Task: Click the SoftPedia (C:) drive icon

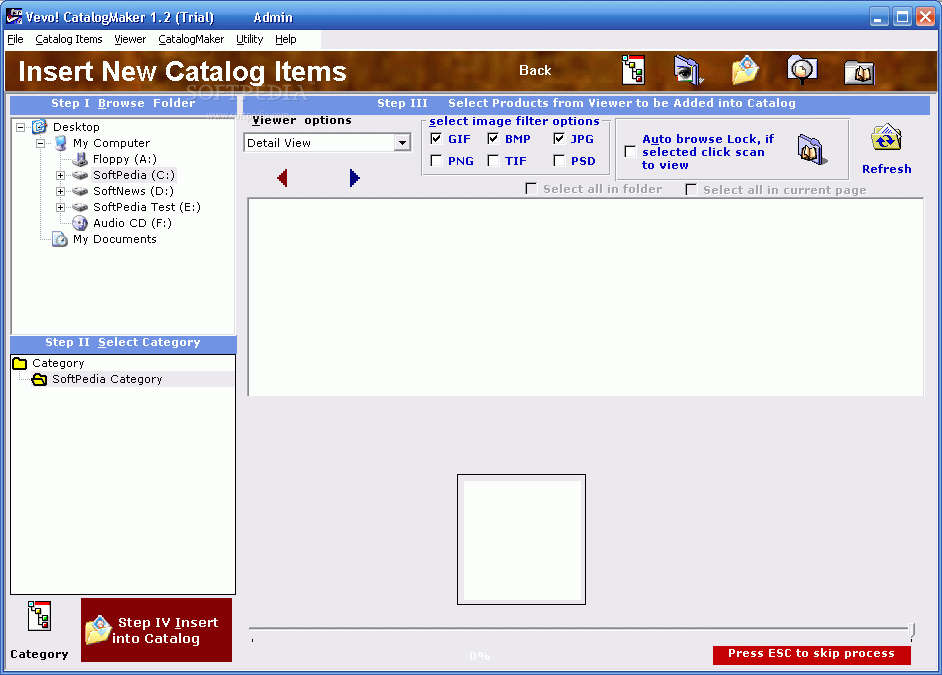Action: pyautogui.click(x=80, y=175)
